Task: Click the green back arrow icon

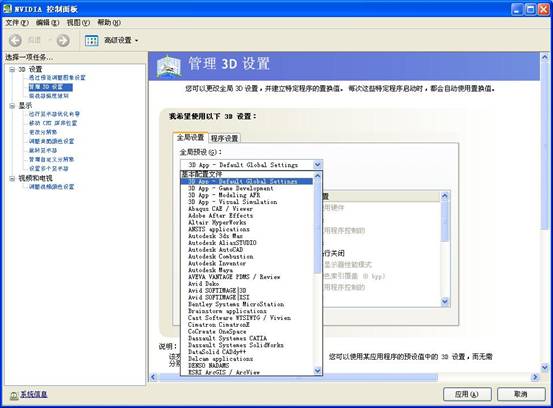Action: (15, 41)
